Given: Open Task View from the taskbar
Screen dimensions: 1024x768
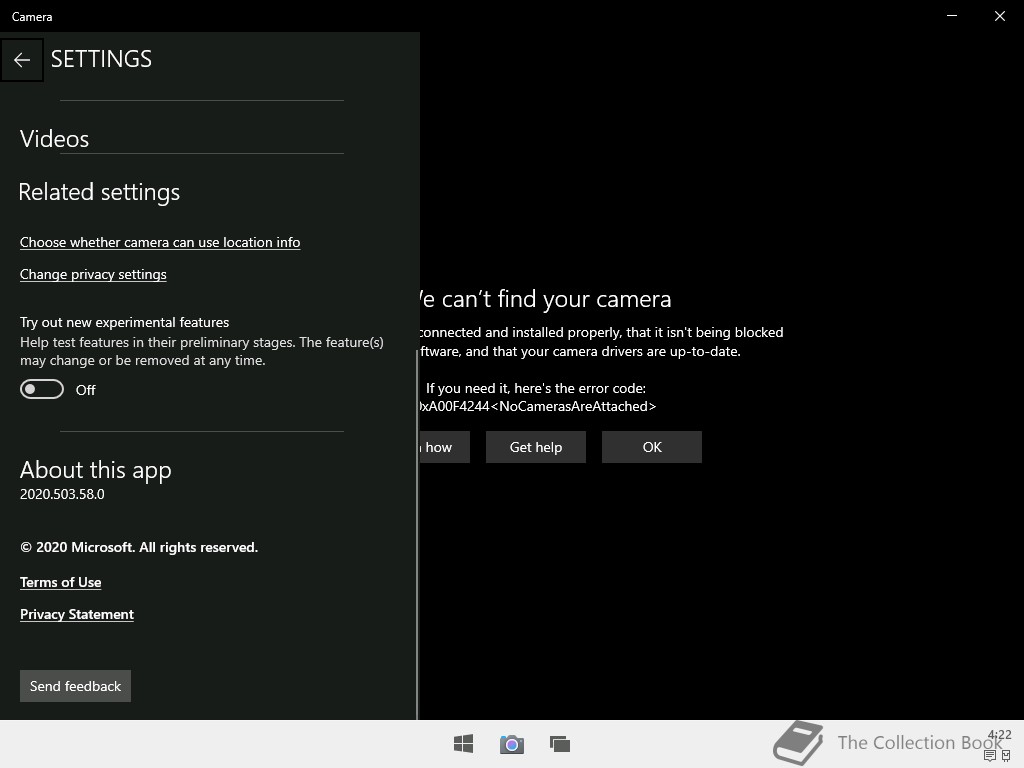Looking at the screenshot, I should click(x=560, y=744).
